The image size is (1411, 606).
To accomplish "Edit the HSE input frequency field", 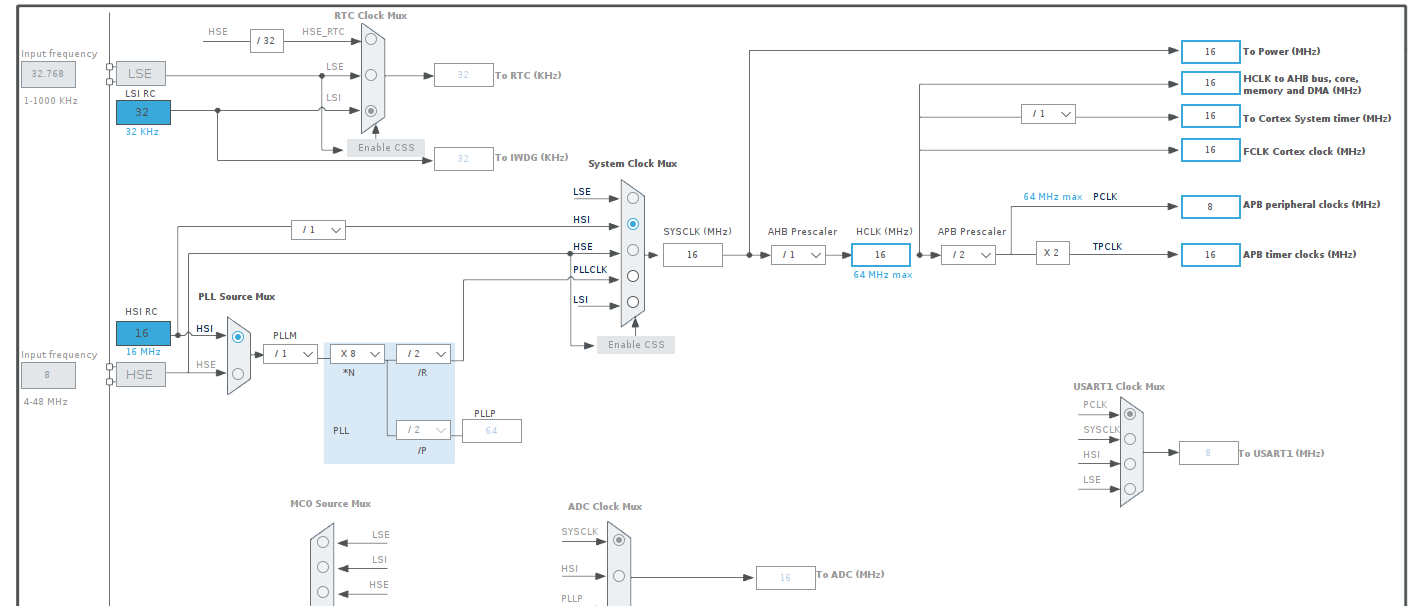I will pos(47,375).
